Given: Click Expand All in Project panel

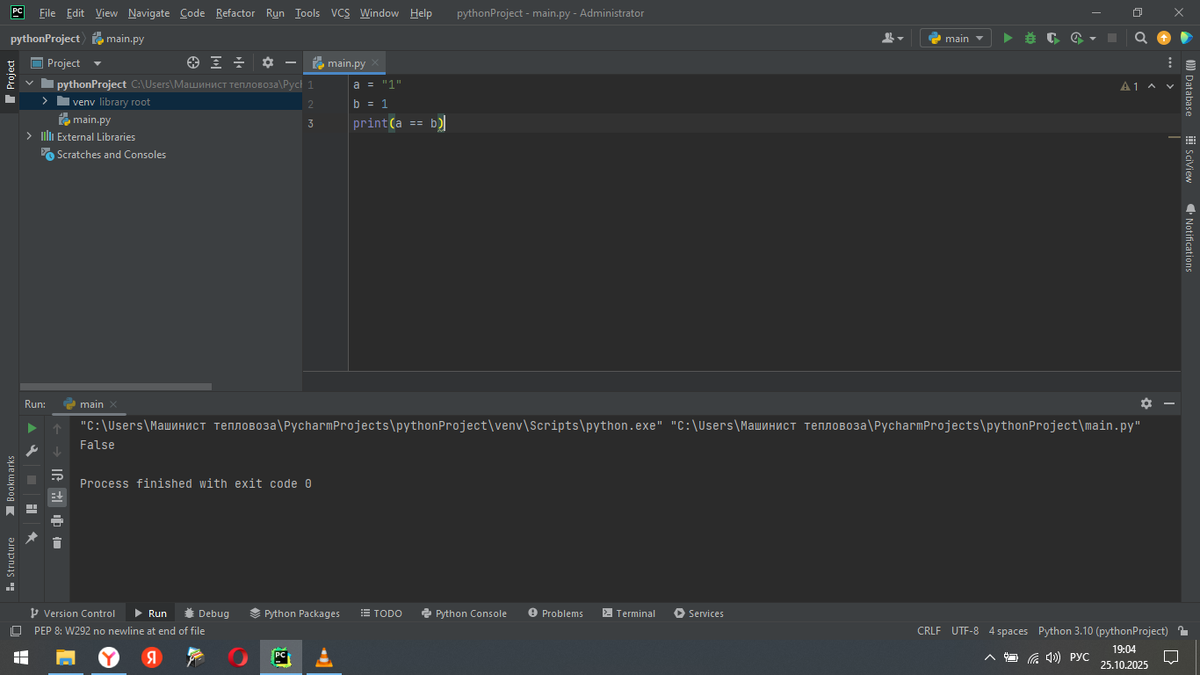Looking at the screenshot, I should pyautogui.click(x=216, y=63).
